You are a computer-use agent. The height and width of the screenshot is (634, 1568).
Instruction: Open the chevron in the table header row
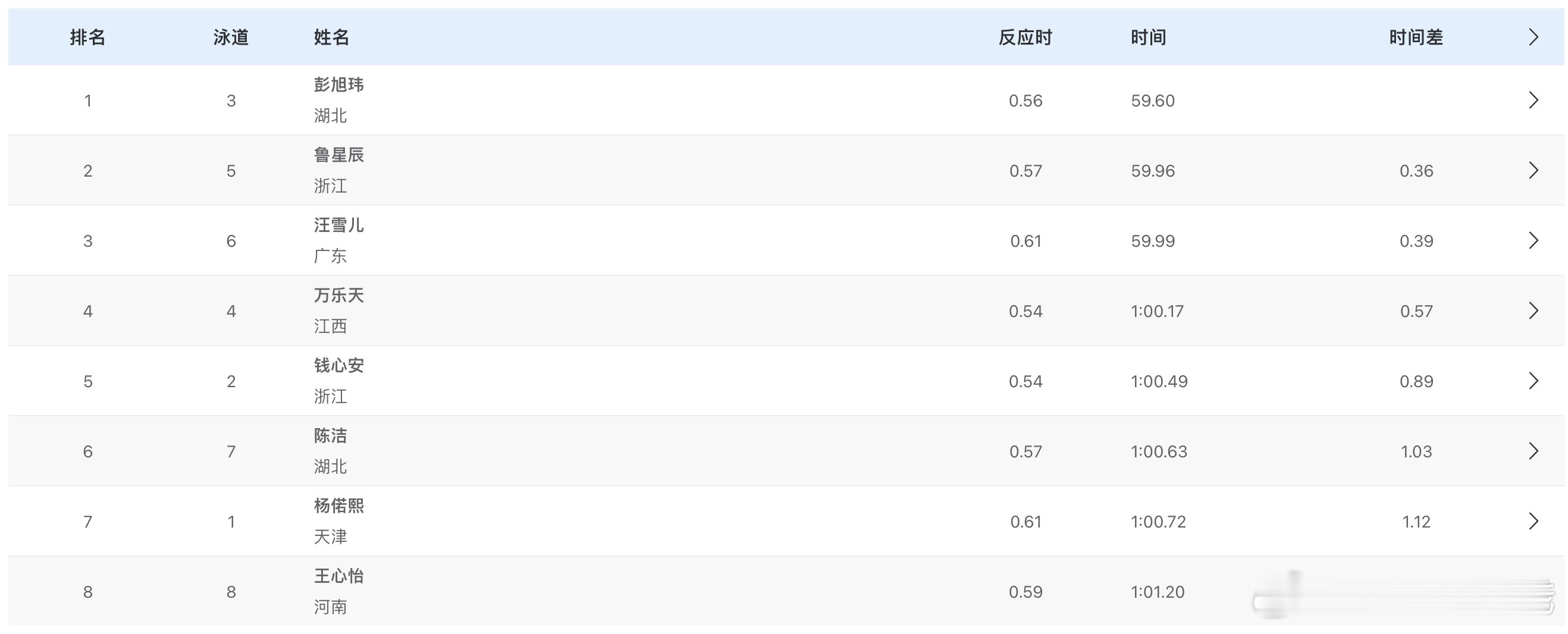point(1534,37)
